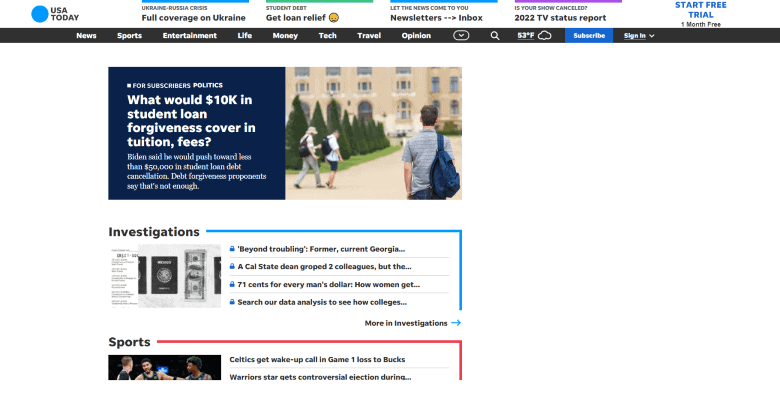Viewport: 780px width, 396px height.
Task: Open the Sign In dropdown
Action: coord(639,36)
